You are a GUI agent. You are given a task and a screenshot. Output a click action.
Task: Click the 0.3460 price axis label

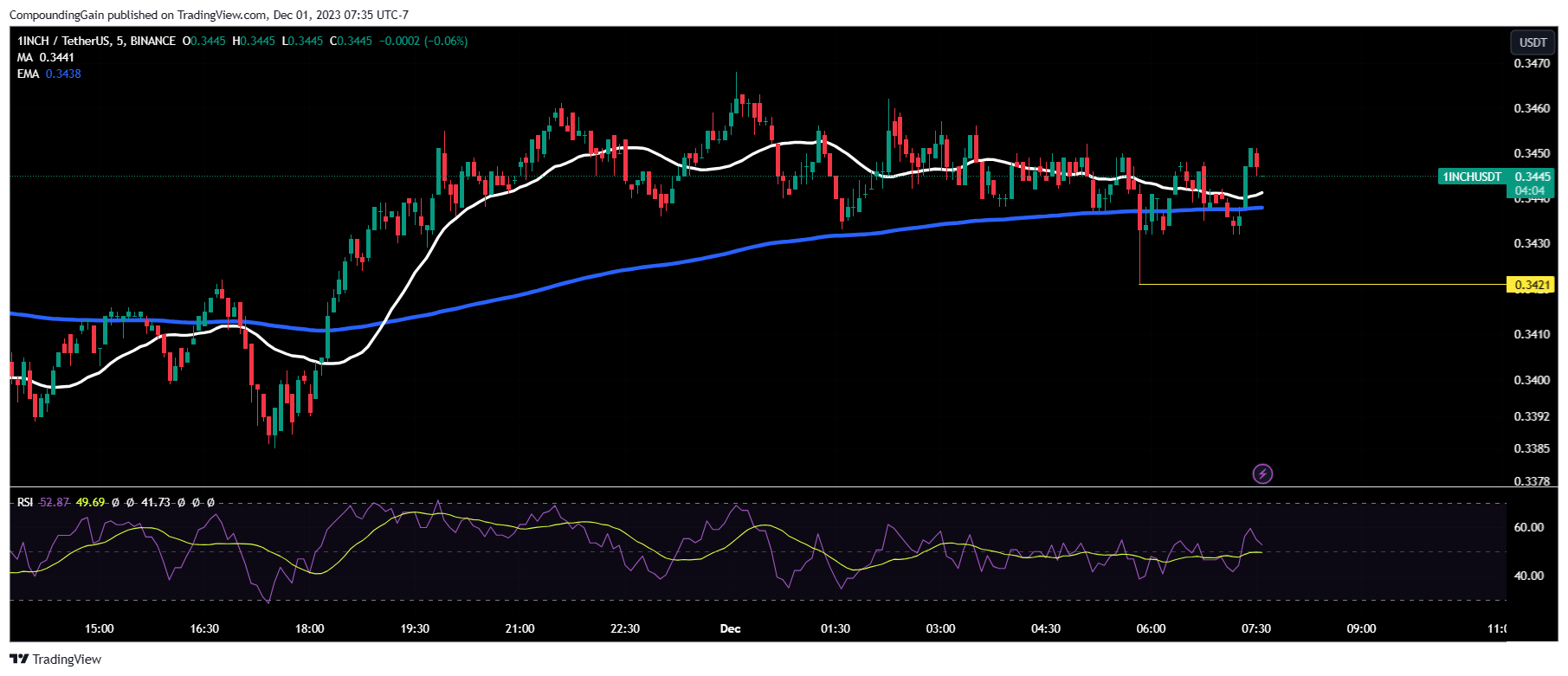1532,108
